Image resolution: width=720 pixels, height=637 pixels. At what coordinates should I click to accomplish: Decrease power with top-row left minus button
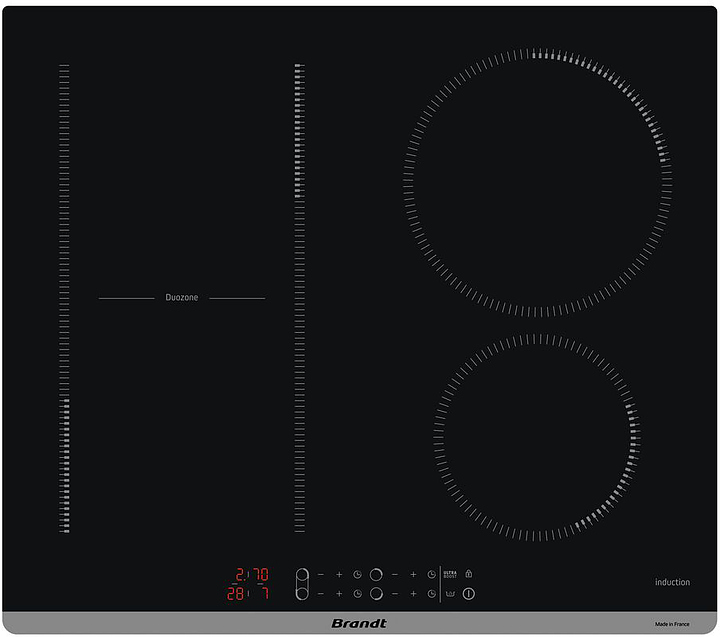pos(321,575)
